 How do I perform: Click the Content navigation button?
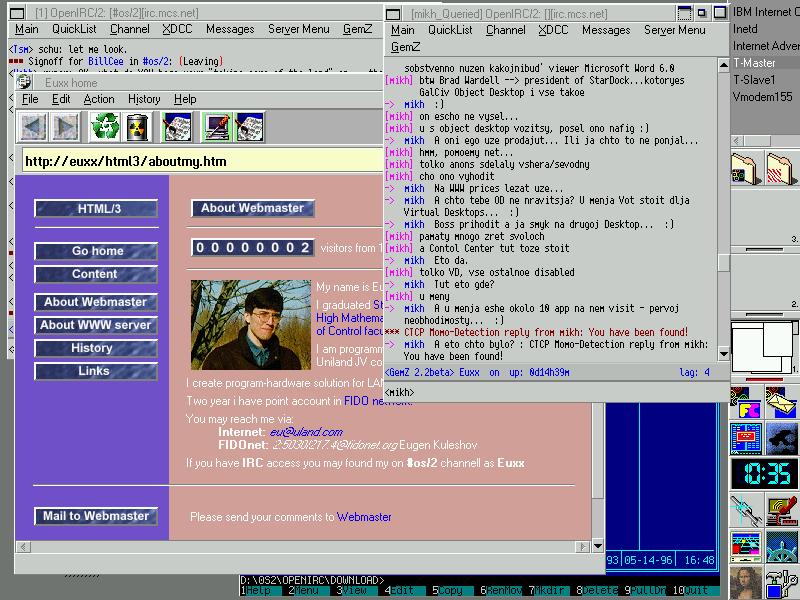96,274
